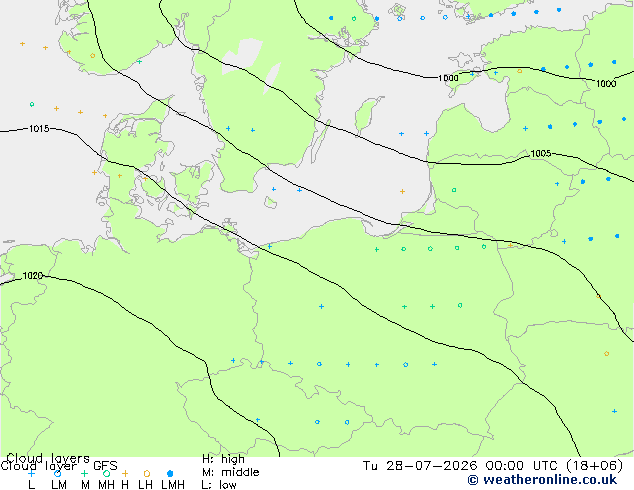Click the 'H: high' legend explanation
This screenshot has width=634, height=490.
pos(223,459)
